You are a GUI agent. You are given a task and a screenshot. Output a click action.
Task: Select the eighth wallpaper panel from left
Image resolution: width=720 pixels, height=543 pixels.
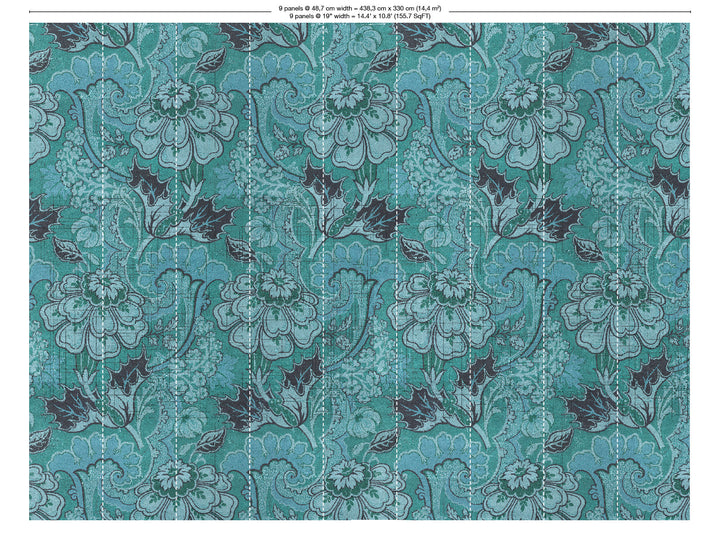point(579,270)
